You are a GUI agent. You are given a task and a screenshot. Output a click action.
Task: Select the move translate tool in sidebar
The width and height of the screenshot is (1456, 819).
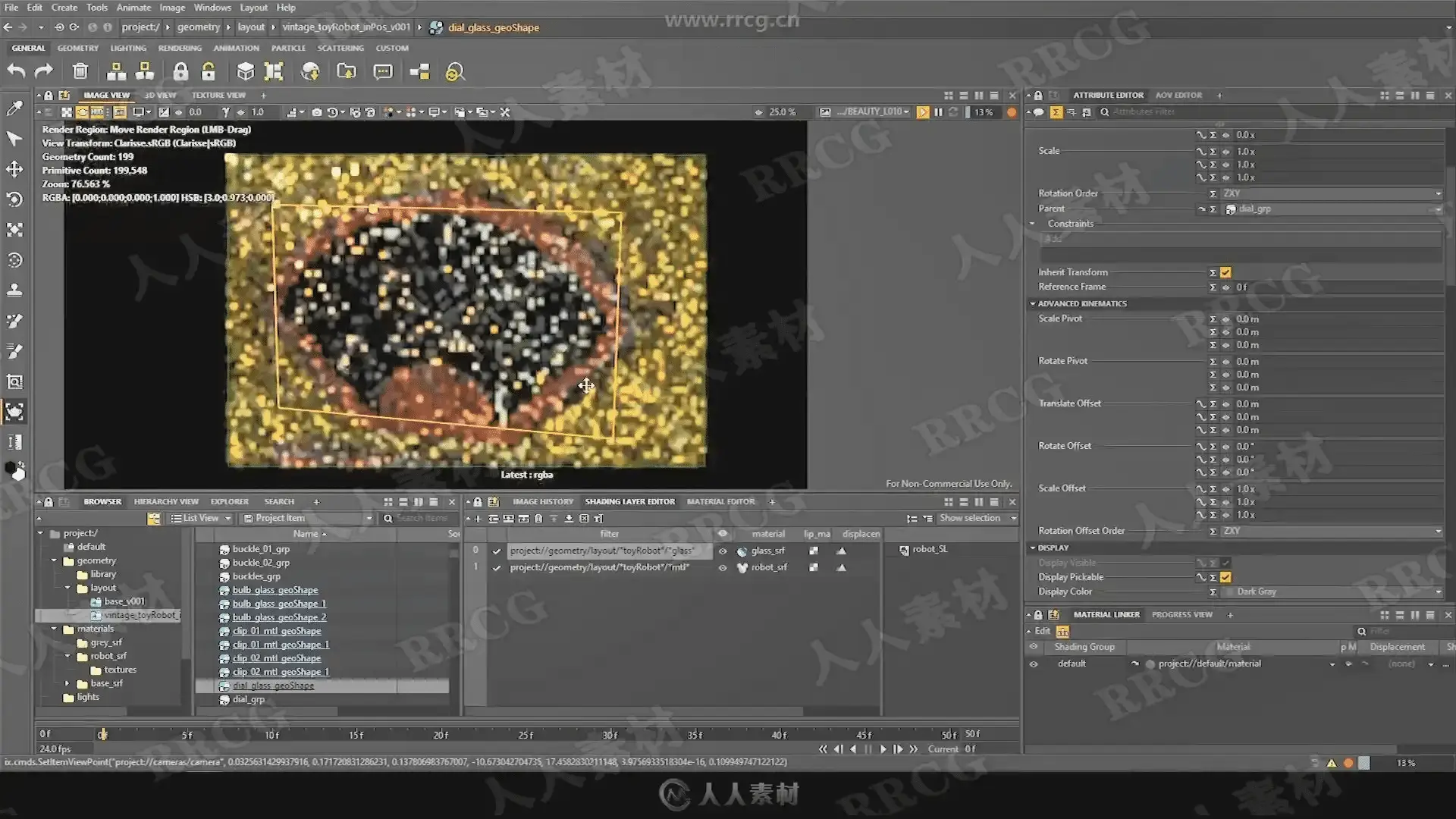14,169
